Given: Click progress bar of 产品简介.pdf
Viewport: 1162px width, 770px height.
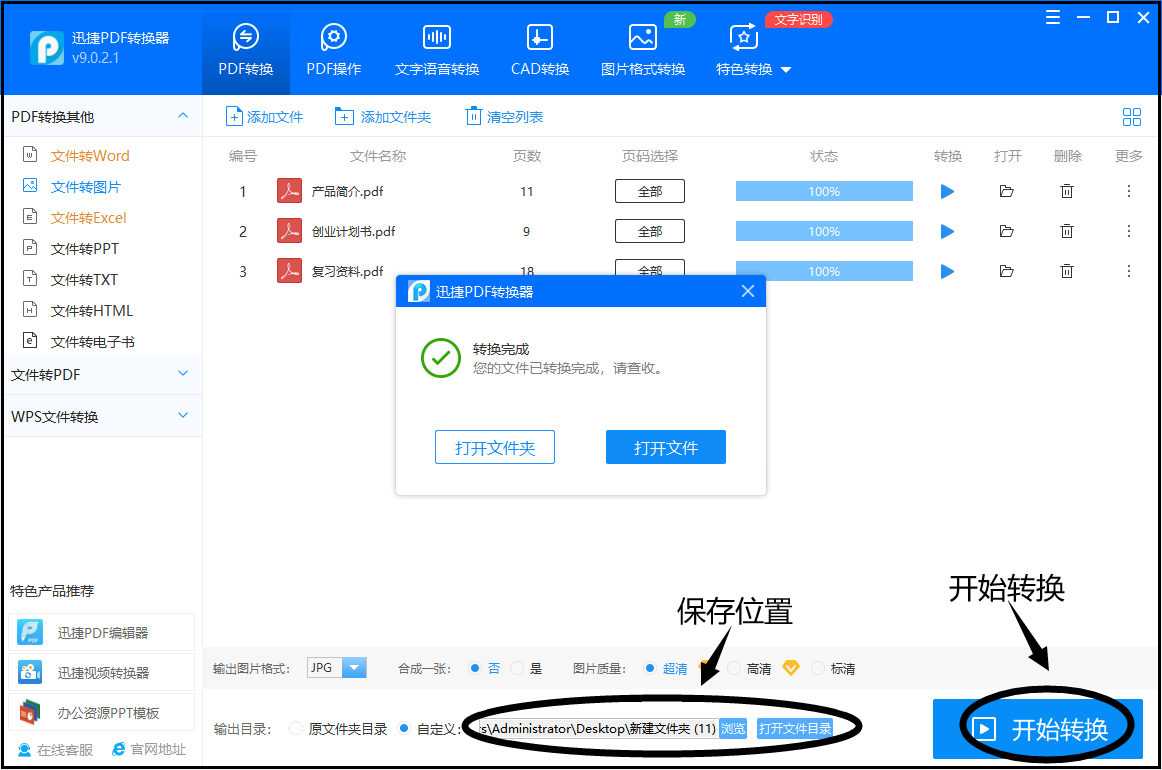Looking at the screenshot, I should [x=824, y=191].
